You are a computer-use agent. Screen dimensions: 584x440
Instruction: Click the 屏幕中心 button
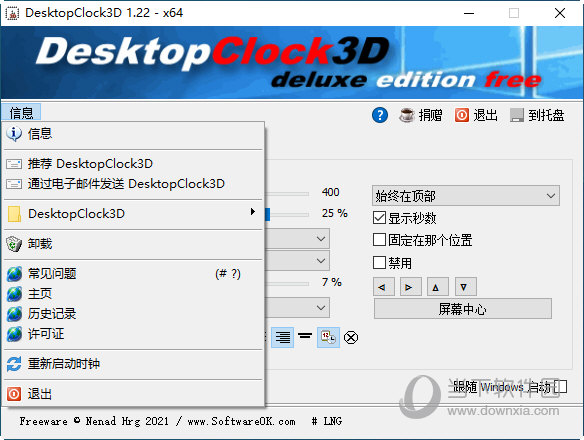pyautogui.click(x=463, y=309)
